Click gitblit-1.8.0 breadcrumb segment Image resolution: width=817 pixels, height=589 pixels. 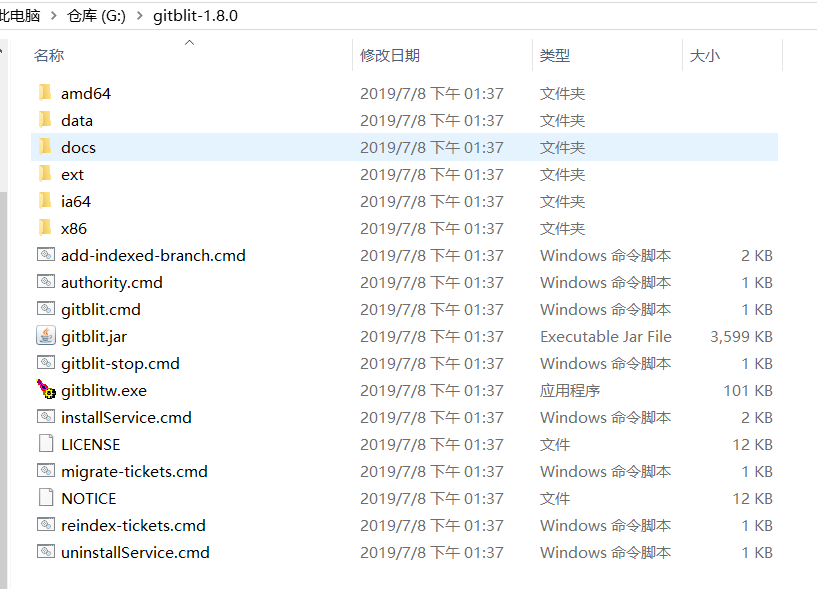(195, 16)
